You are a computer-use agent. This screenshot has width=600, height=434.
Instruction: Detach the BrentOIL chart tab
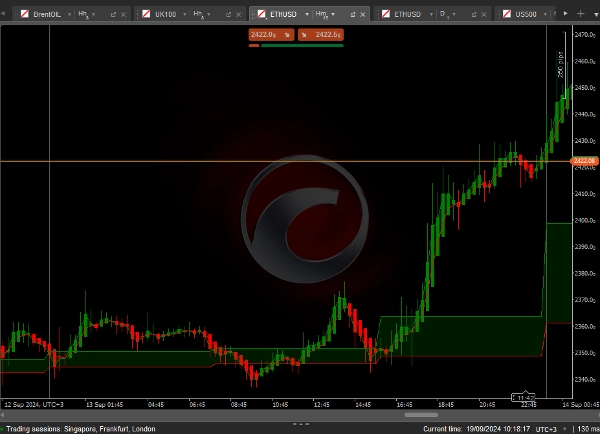pyautogui.click(x=112, y=15)
